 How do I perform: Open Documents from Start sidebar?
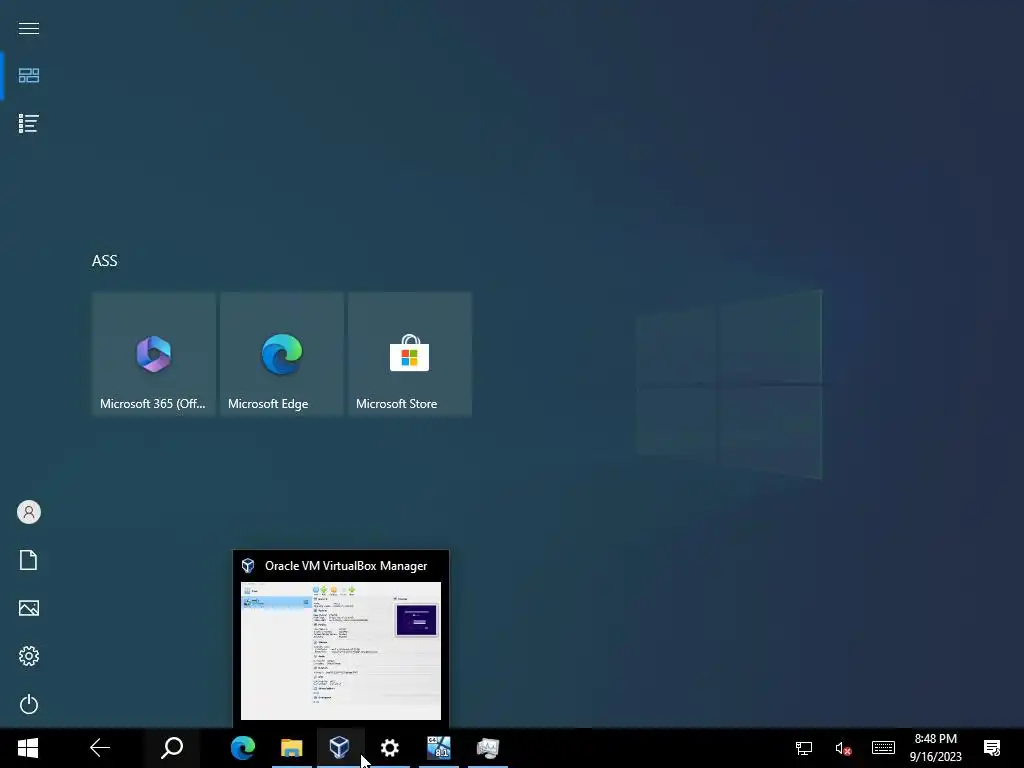coord(29,560)
